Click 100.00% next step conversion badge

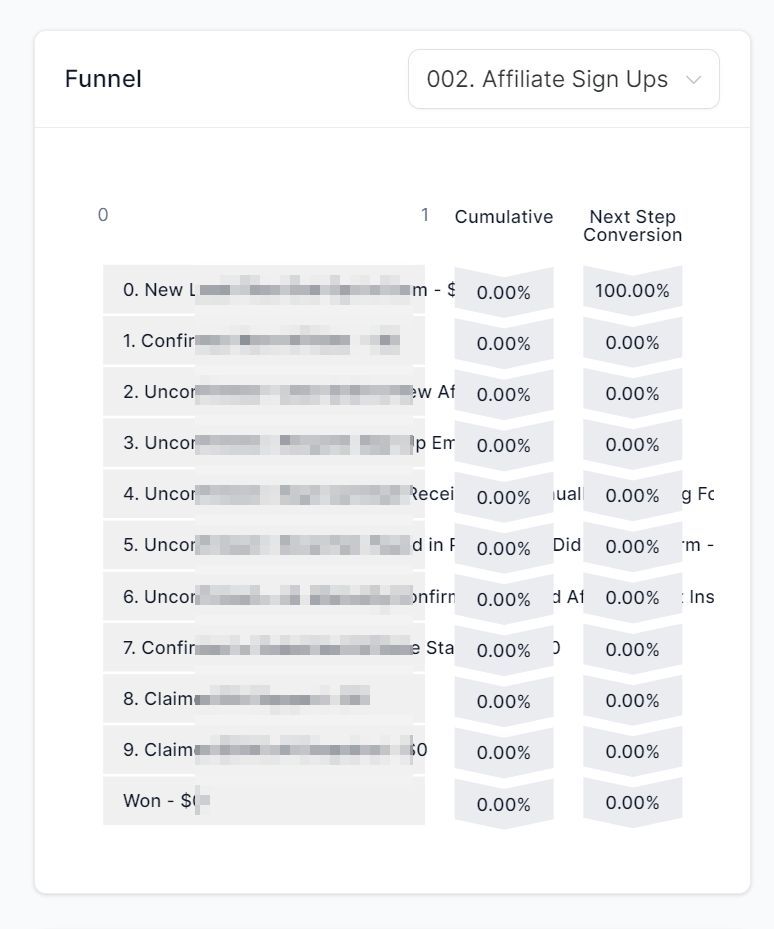tap(632, 292)
